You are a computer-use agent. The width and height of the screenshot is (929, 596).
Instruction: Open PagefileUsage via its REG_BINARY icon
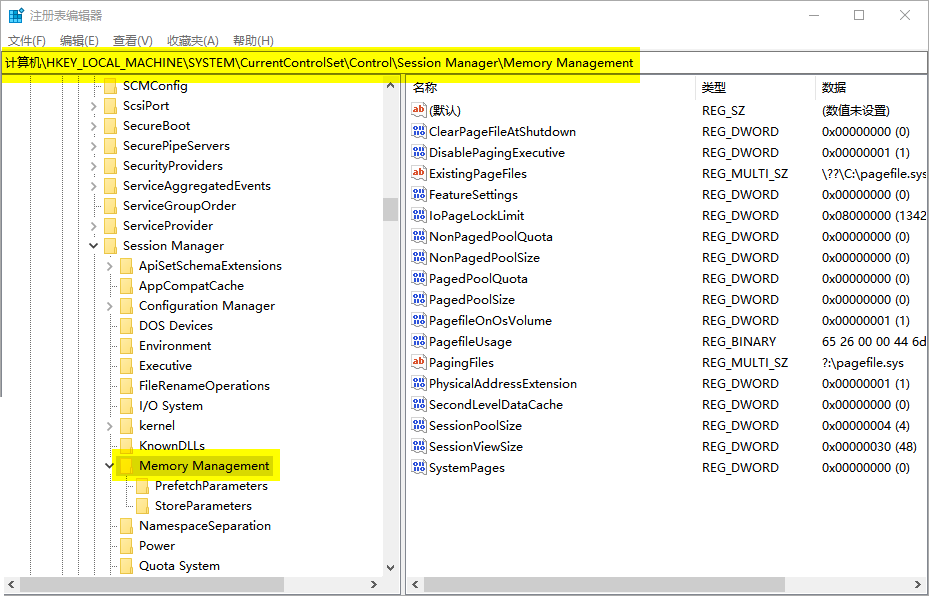(421, 341)
